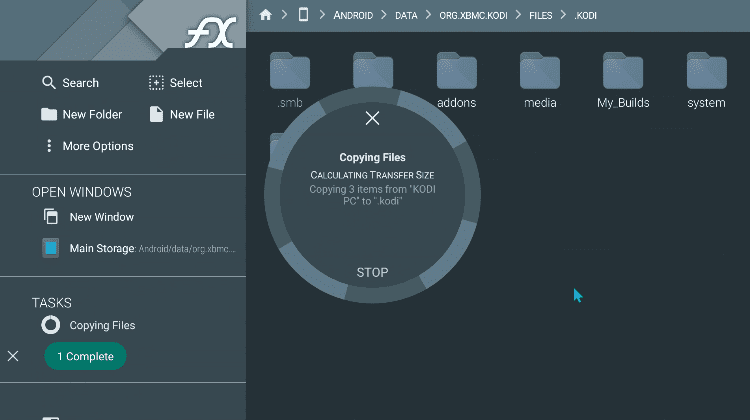
Task: Click the 1 Complete button
Action: click(x=85, y=356)
